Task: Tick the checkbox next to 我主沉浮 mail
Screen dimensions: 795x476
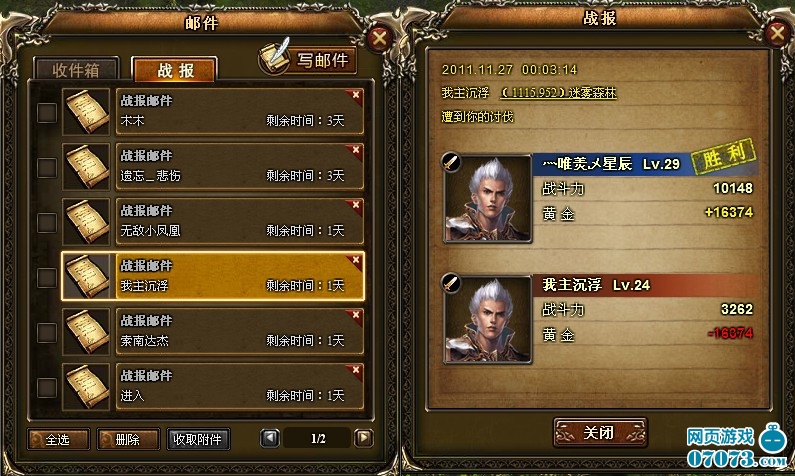Action: click(47, 278)
